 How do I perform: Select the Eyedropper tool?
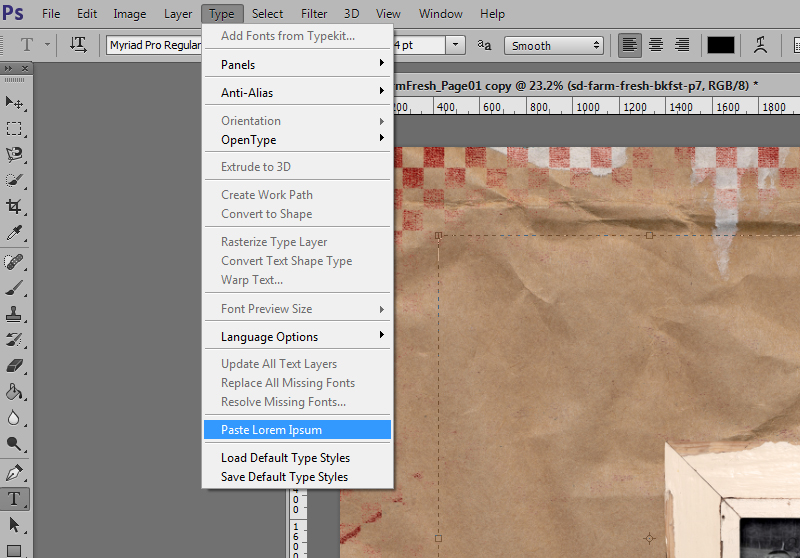pyautogui.click(x=14, y=233)
